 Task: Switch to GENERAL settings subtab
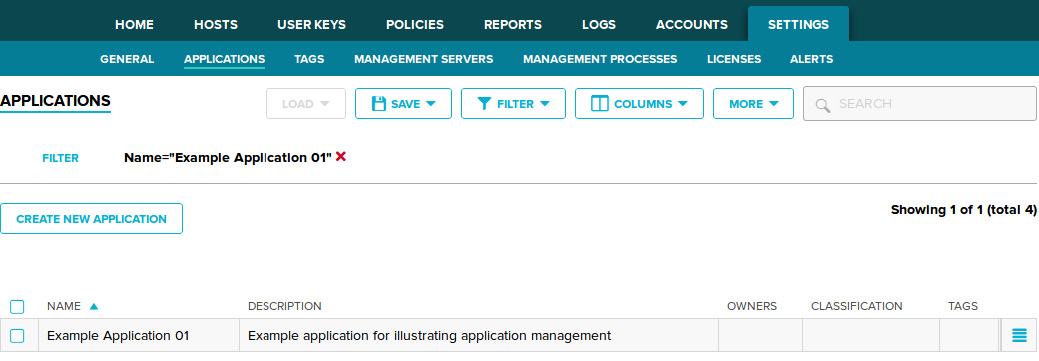coord(127,59)
